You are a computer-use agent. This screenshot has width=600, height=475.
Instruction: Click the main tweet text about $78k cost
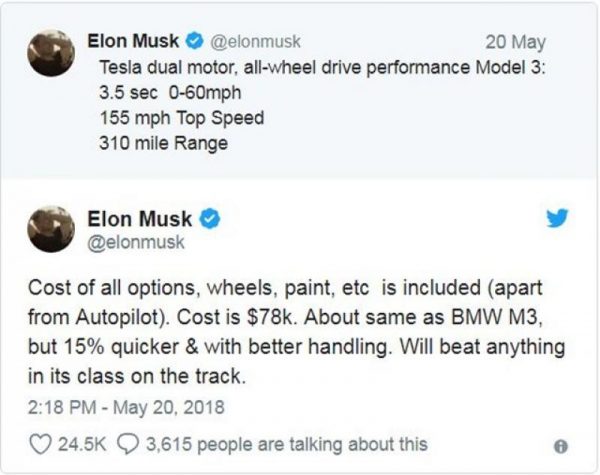(297, 331)
